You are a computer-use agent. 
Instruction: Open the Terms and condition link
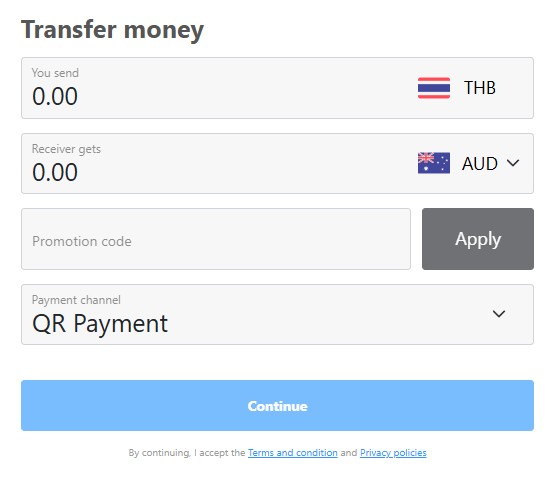tap(293, 453)
